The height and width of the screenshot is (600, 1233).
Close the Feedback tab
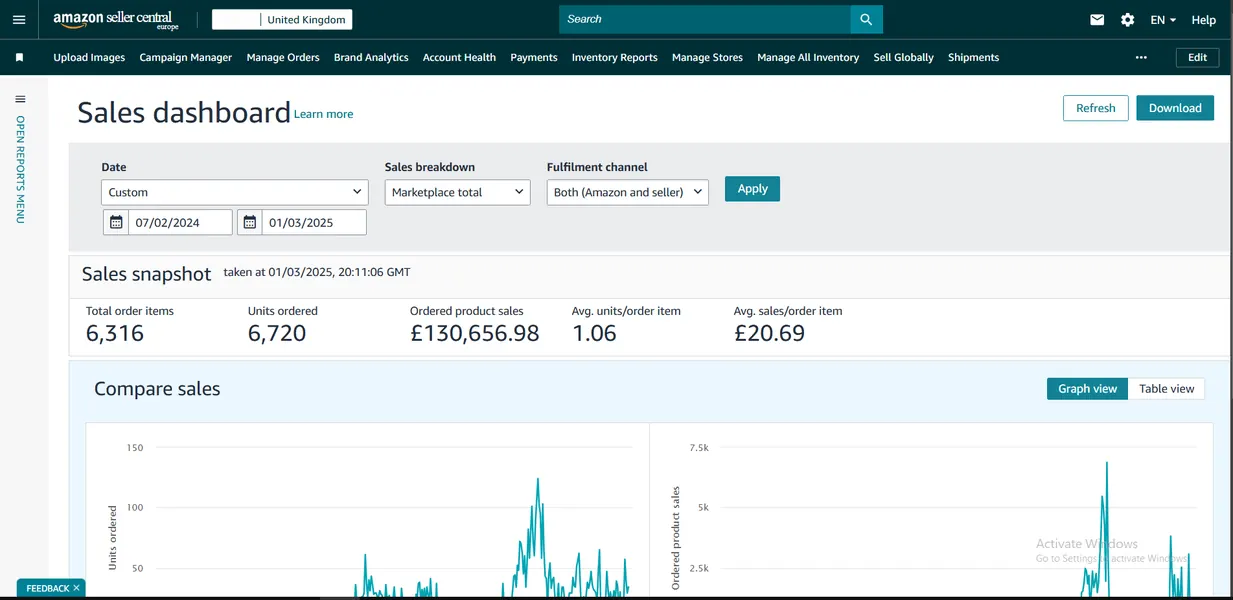[76, 588]
